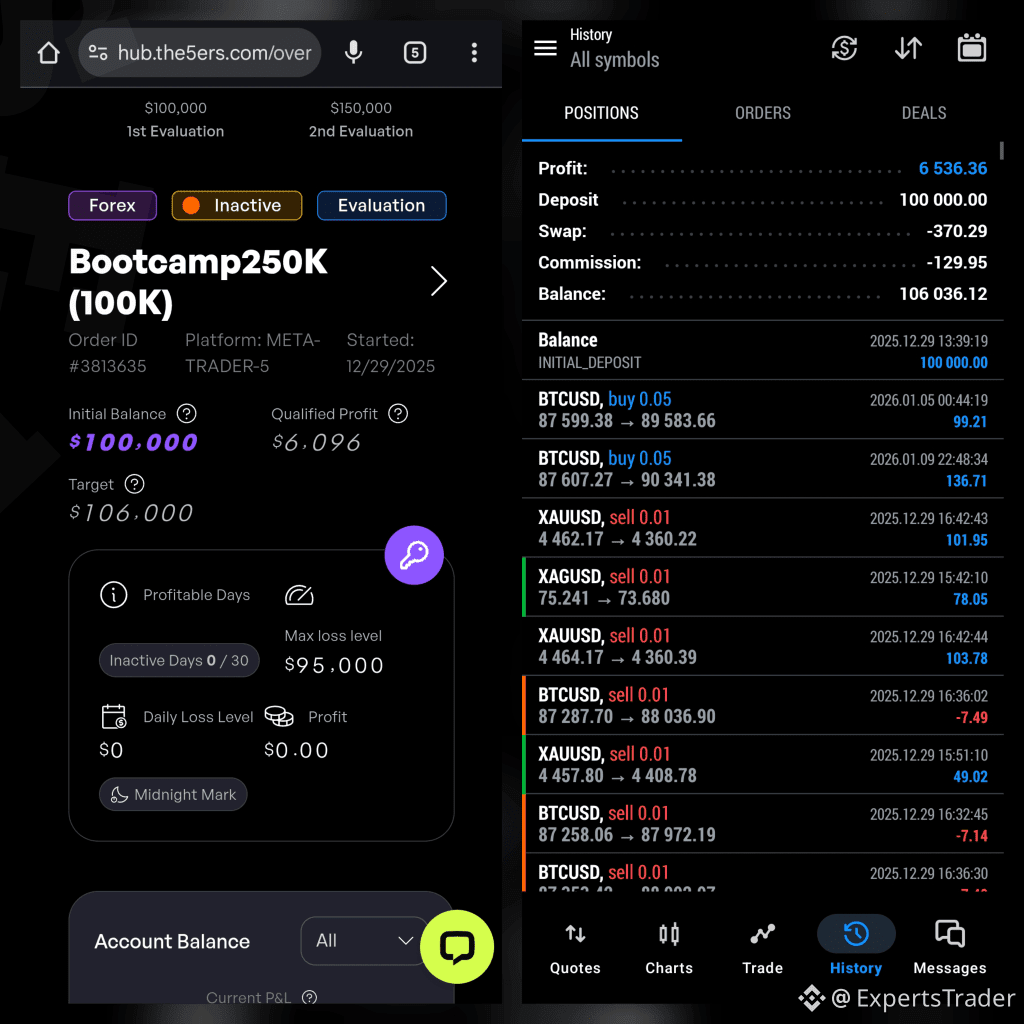Open BTCUSD buy 0.05 row with profit 99.21
Viewport: 1024px width, 1024px height.
763,409
